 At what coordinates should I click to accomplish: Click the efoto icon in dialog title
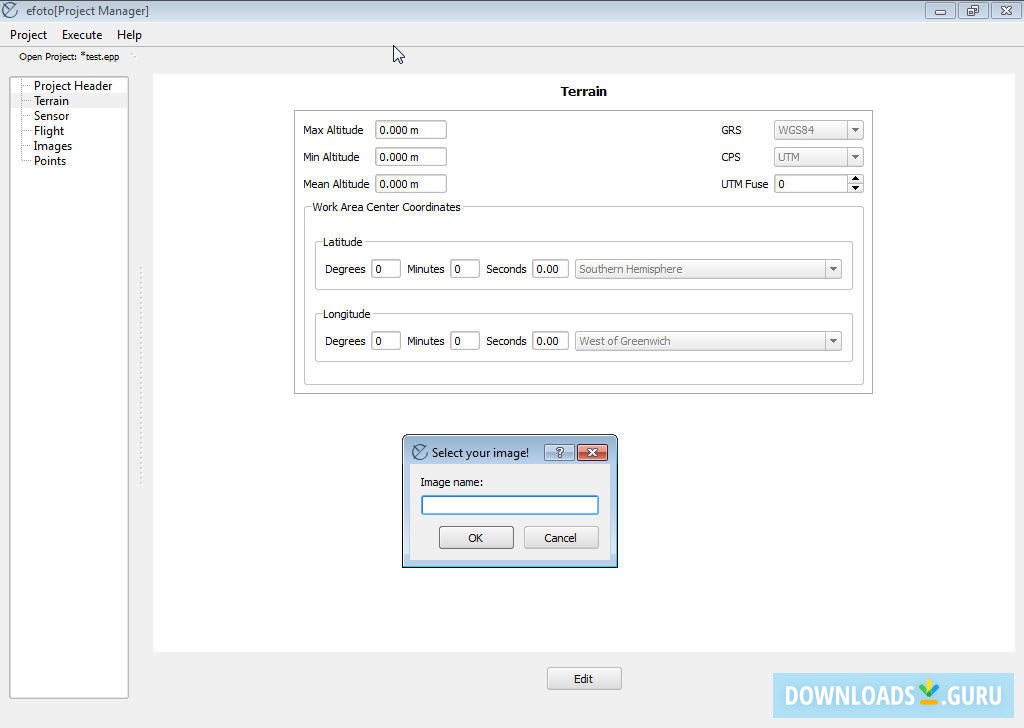pos(419,452)
